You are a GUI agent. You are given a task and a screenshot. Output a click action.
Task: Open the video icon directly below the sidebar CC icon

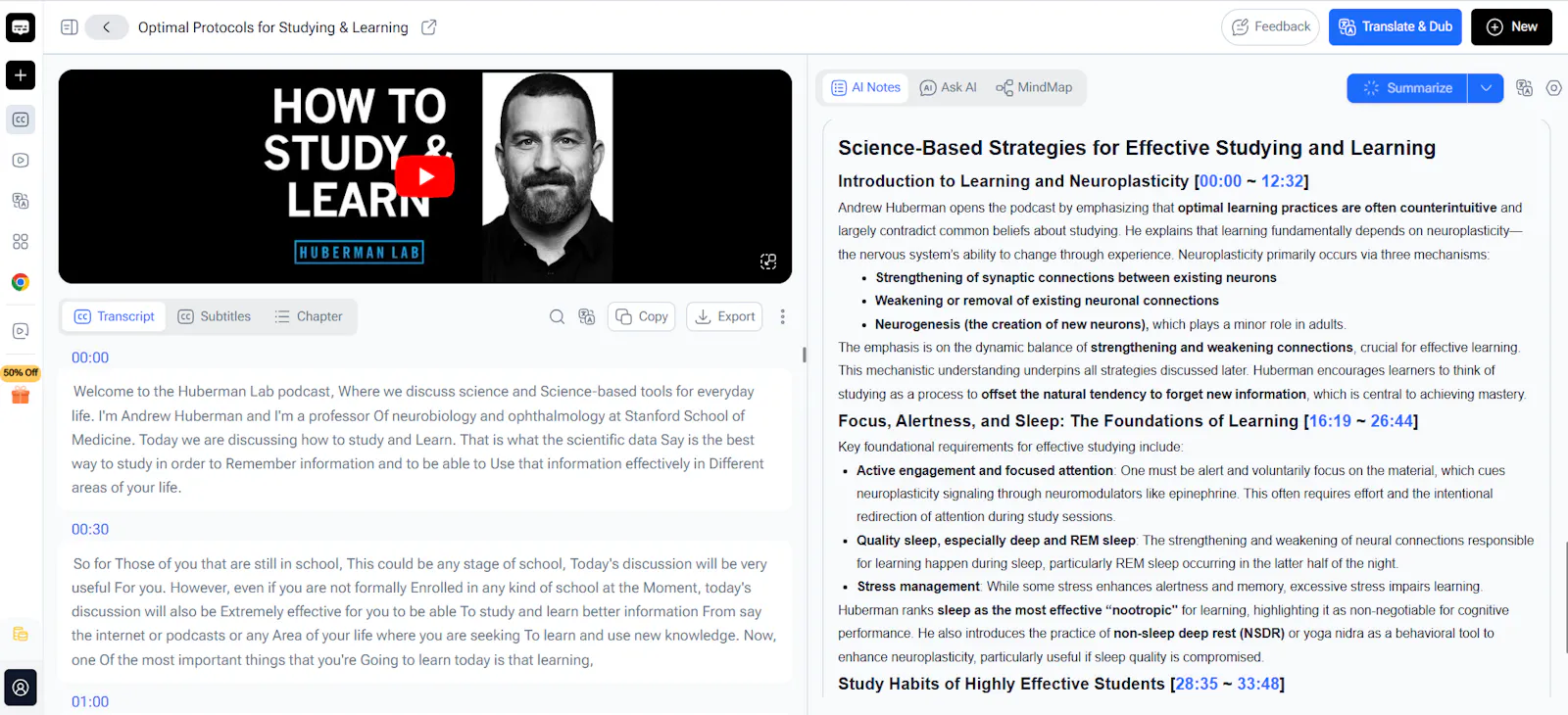click(x=21, y=161)
